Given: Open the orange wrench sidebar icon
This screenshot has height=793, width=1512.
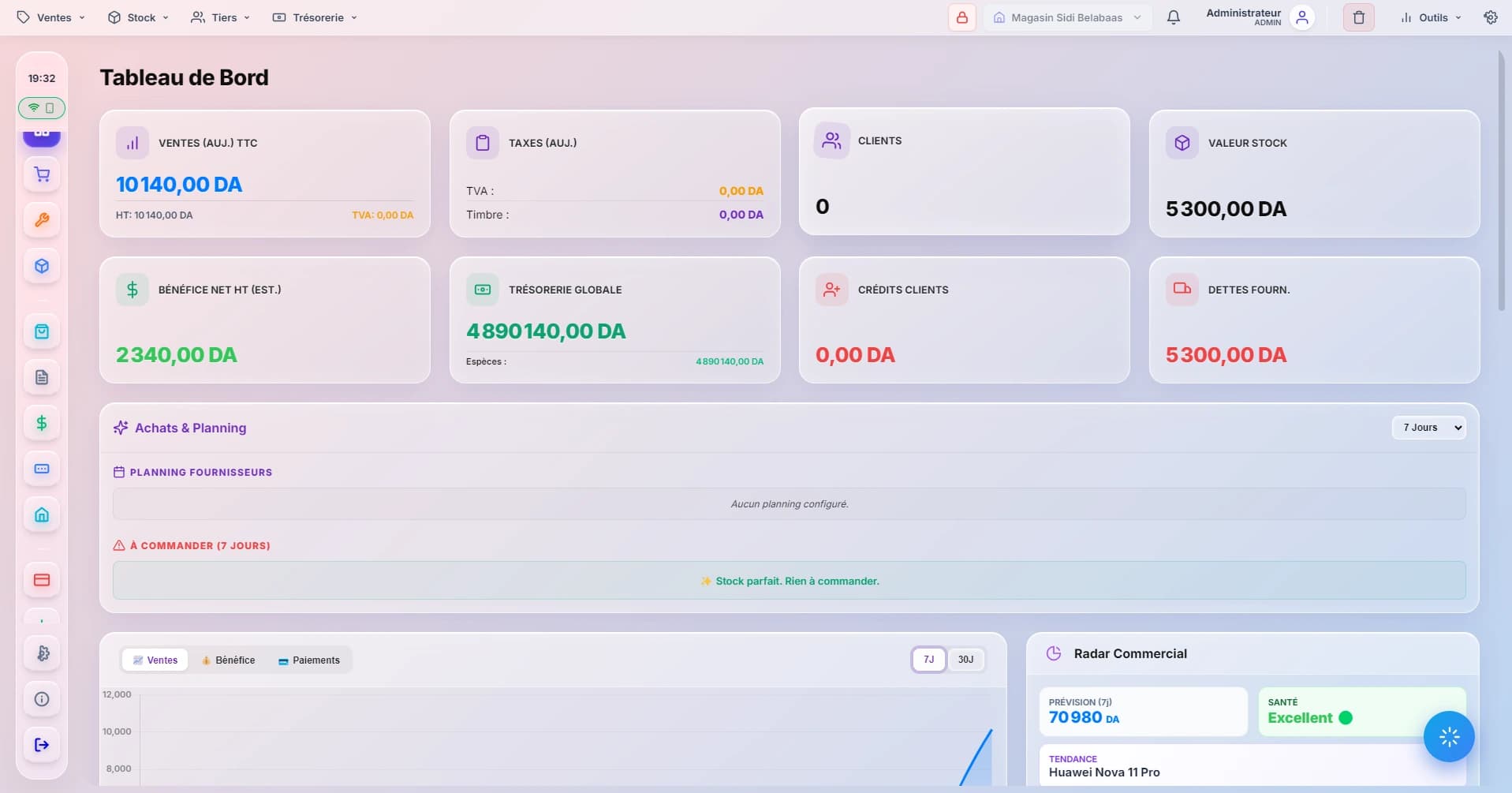Looking at the screenshot, I should pos(42,220).
